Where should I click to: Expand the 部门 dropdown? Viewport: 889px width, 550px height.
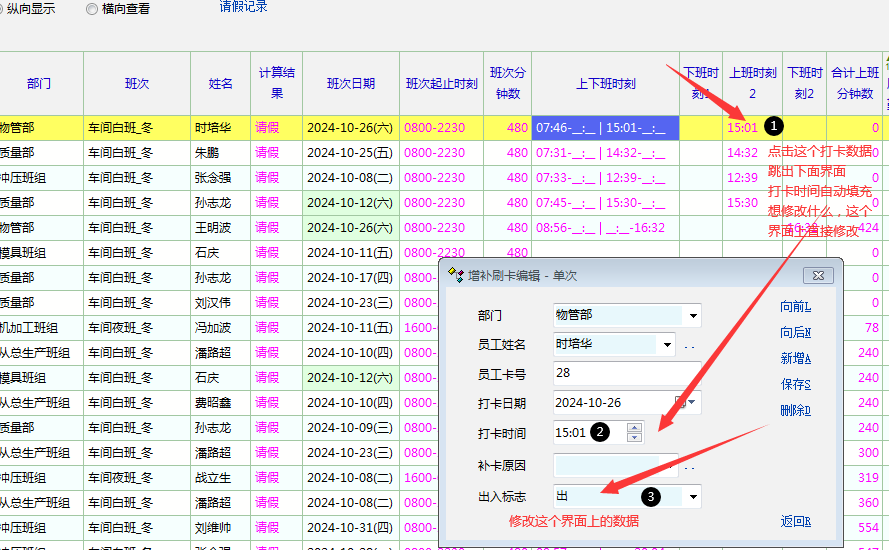(x=693, y=316)
